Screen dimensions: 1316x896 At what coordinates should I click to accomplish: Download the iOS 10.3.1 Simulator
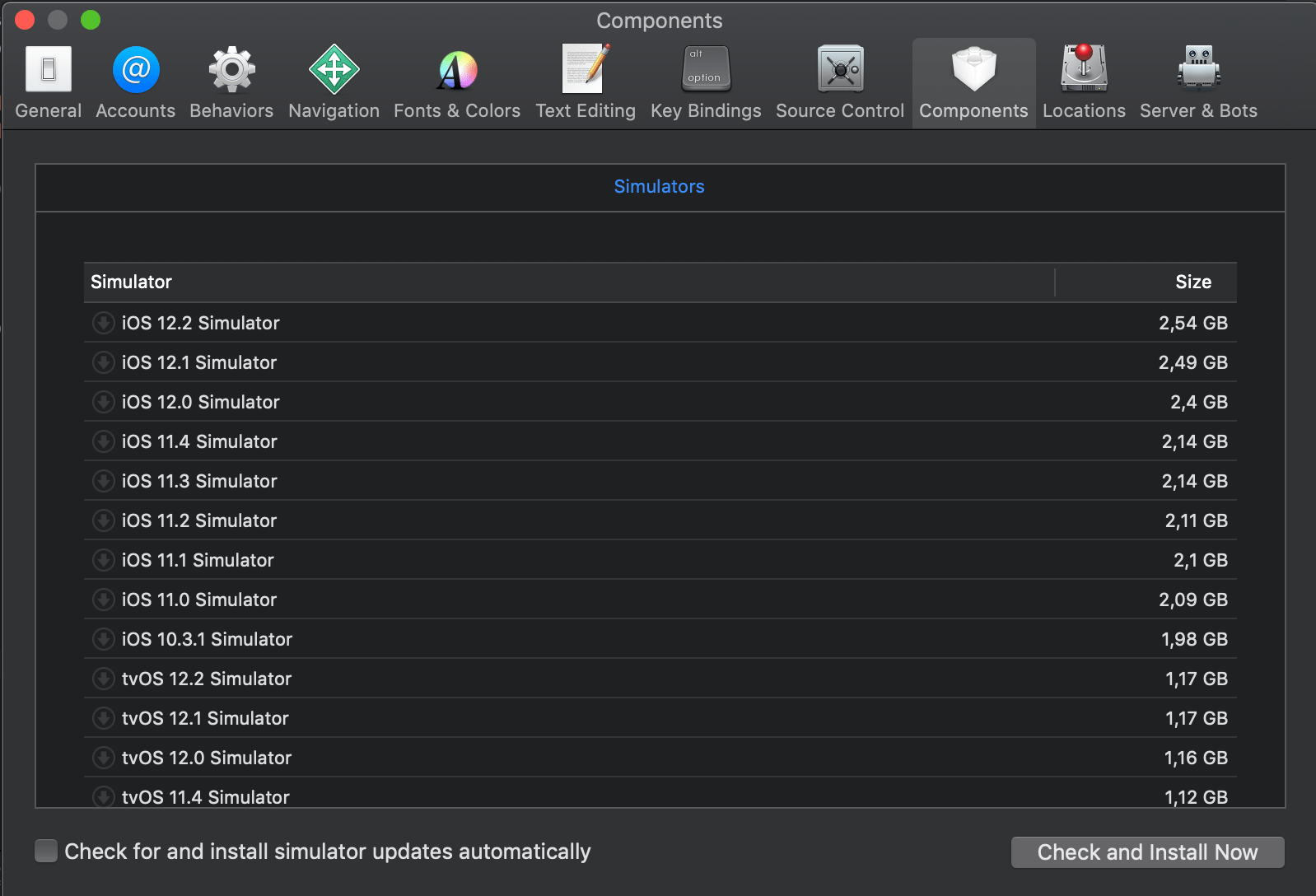pyautogui.click(x=103, y=639)
